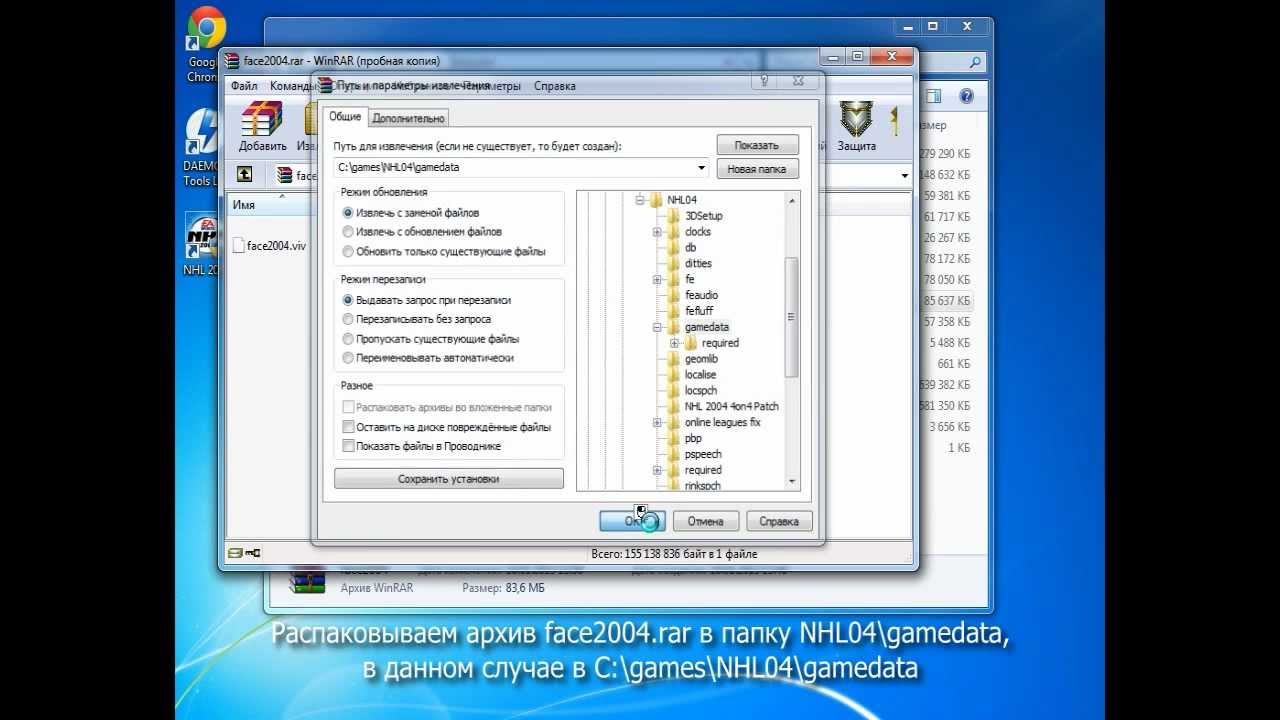Select the fefluff folder icon

tap(674, 311)
